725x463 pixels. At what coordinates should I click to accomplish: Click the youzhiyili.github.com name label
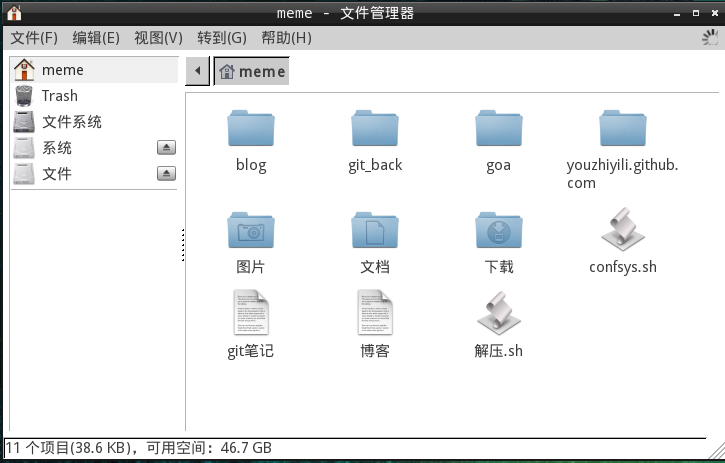tap(622, 174)
